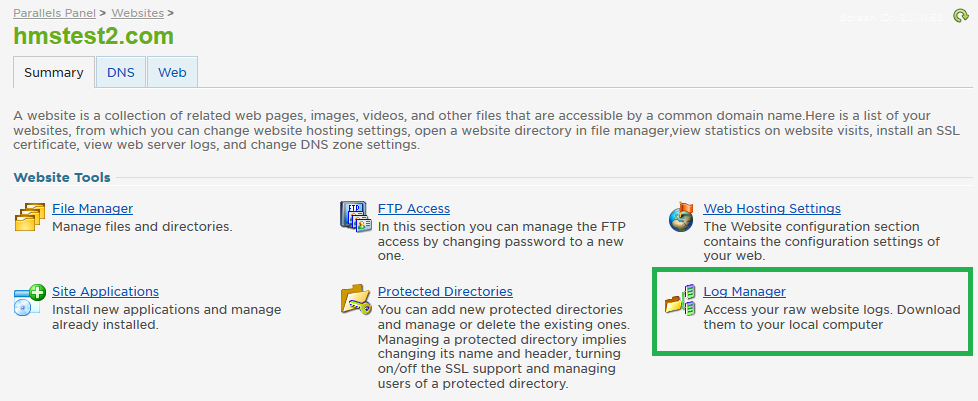Switch to the Web tab

click(x=172, y=72)
